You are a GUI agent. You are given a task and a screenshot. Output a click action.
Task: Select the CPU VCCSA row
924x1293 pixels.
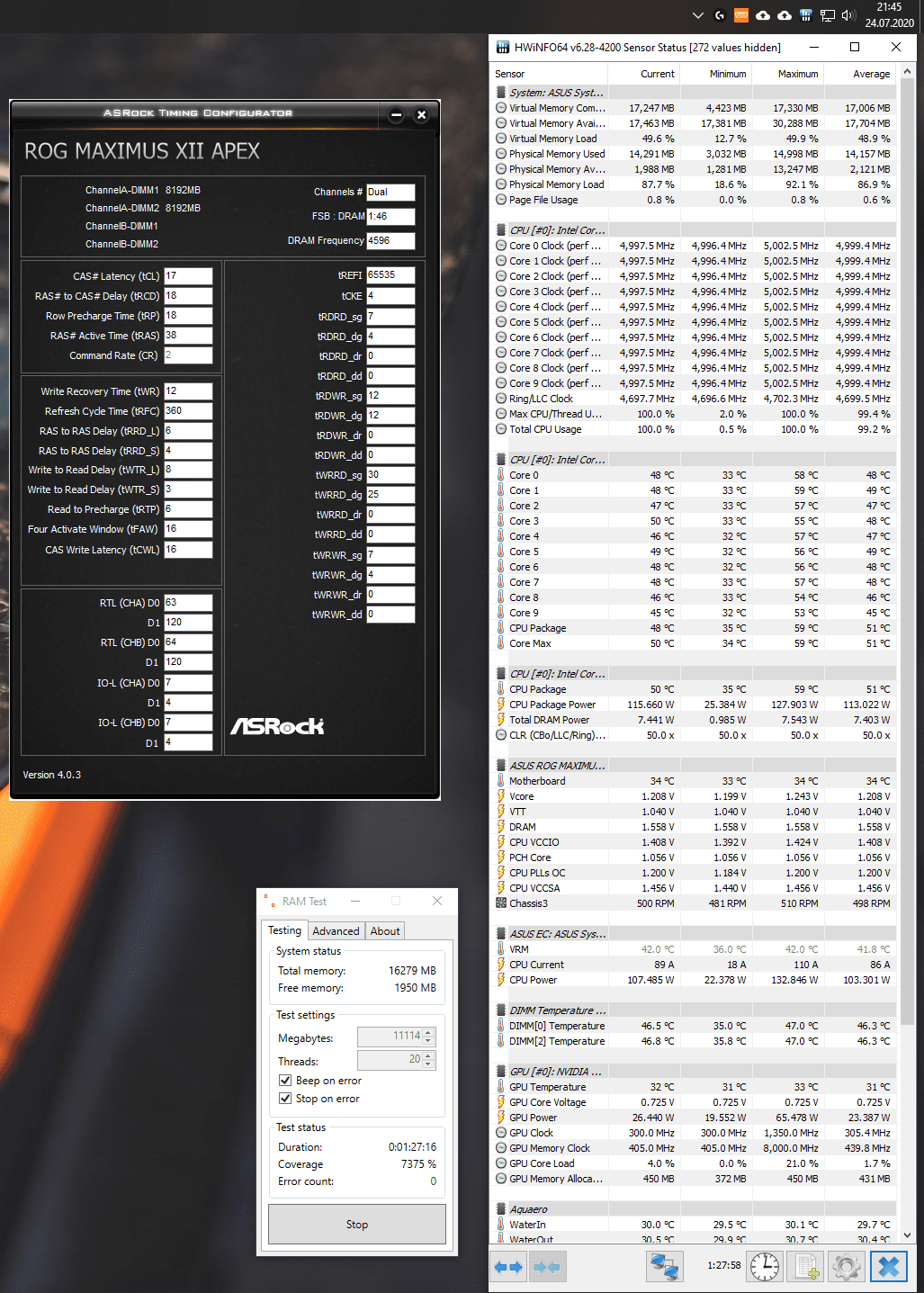point(694,888)
